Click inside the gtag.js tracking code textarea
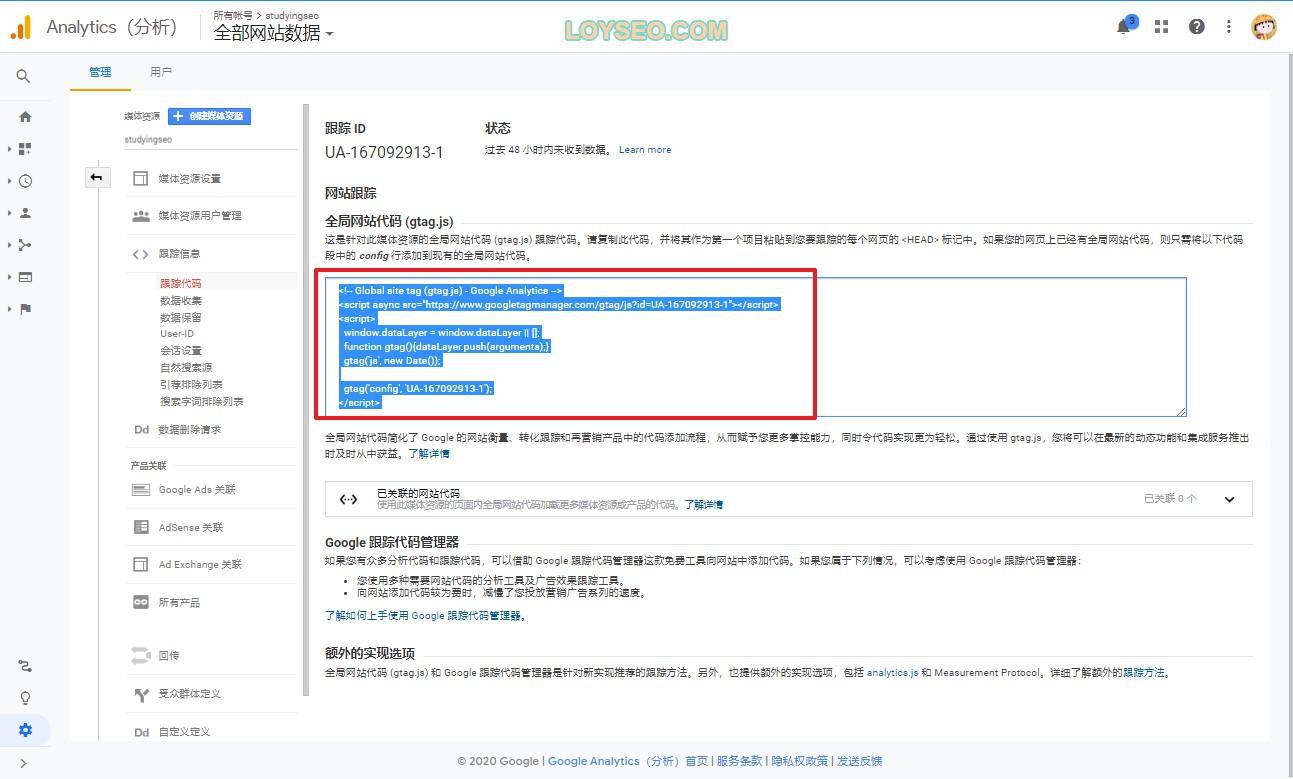 pos(756,347)
